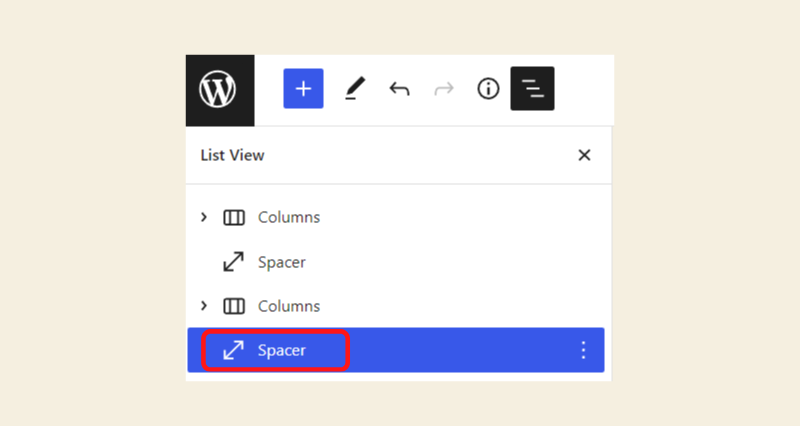Expand the second Columns block
The image size is (800, 426).
coord(204,305)
